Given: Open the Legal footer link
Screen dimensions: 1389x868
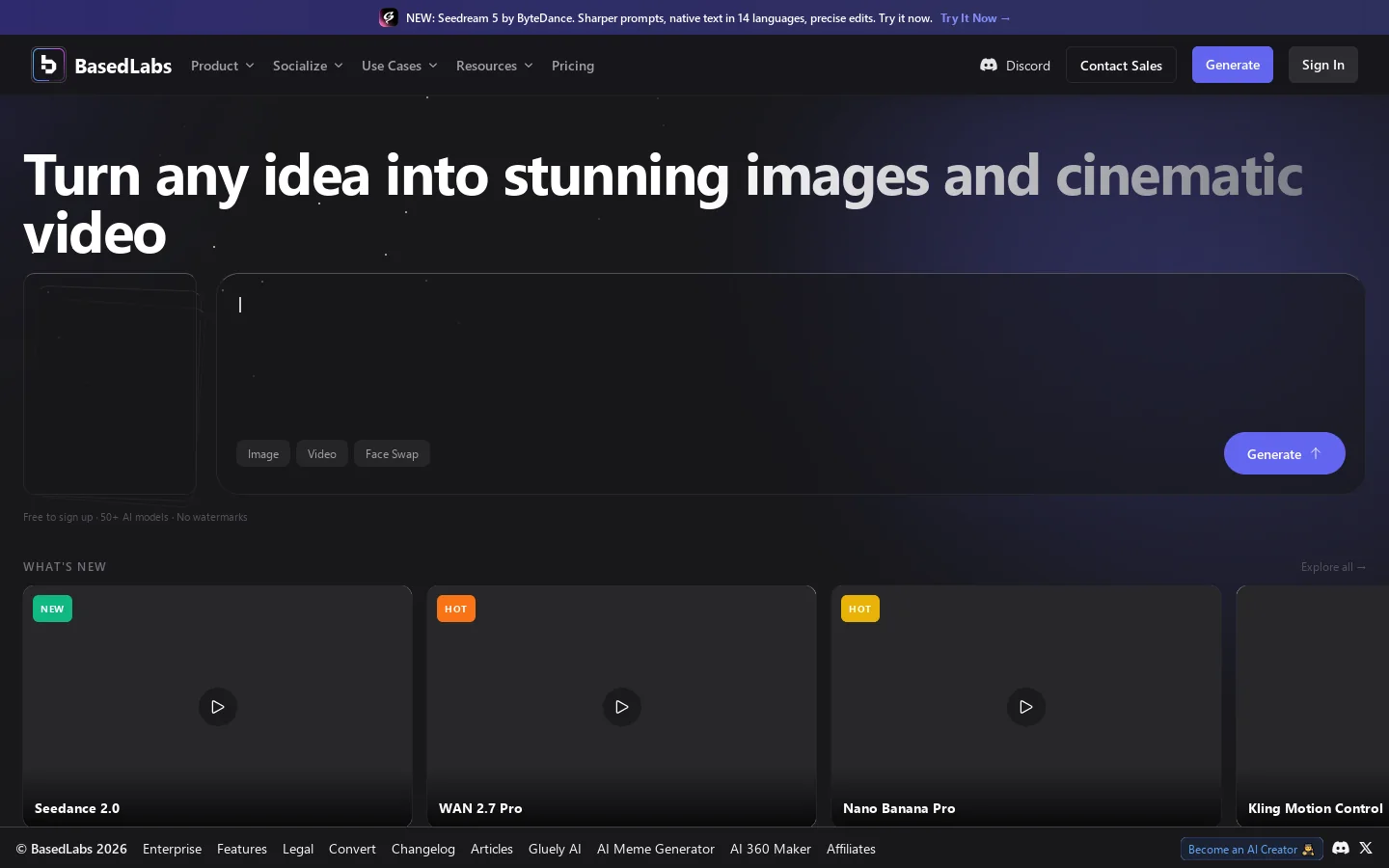Looking at the screenshot, I should coord(298,849).
